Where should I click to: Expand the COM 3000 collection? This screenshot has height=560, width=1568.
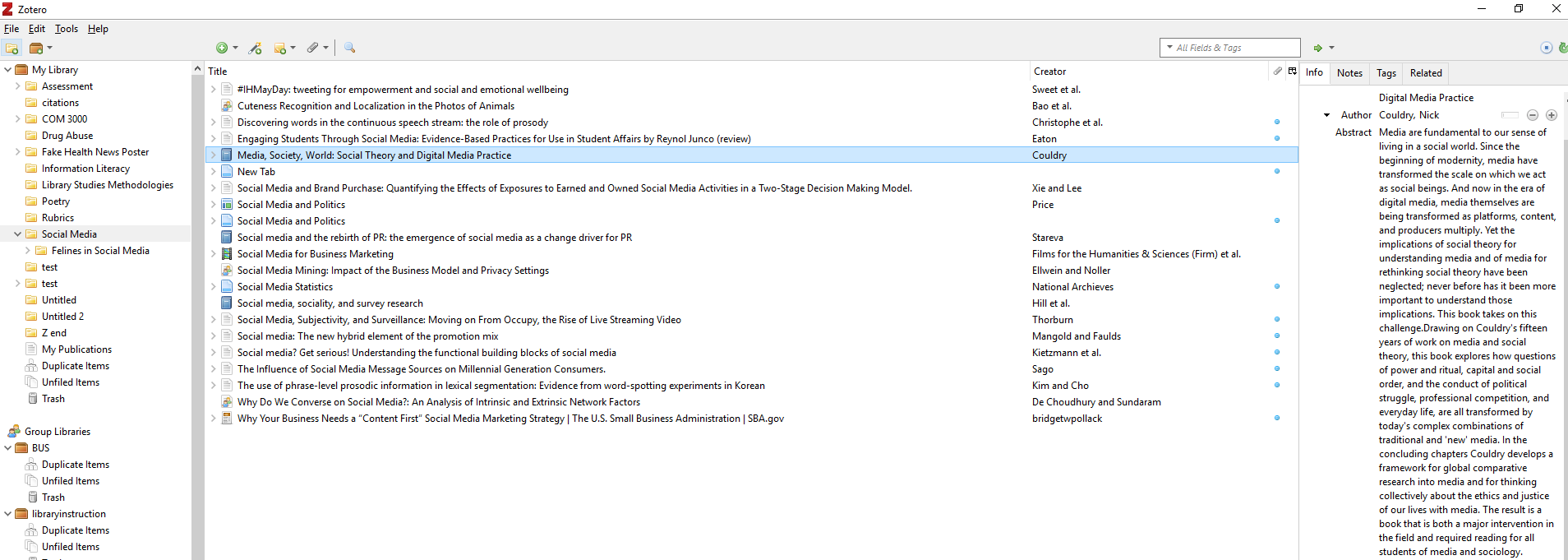click(17, 119)
